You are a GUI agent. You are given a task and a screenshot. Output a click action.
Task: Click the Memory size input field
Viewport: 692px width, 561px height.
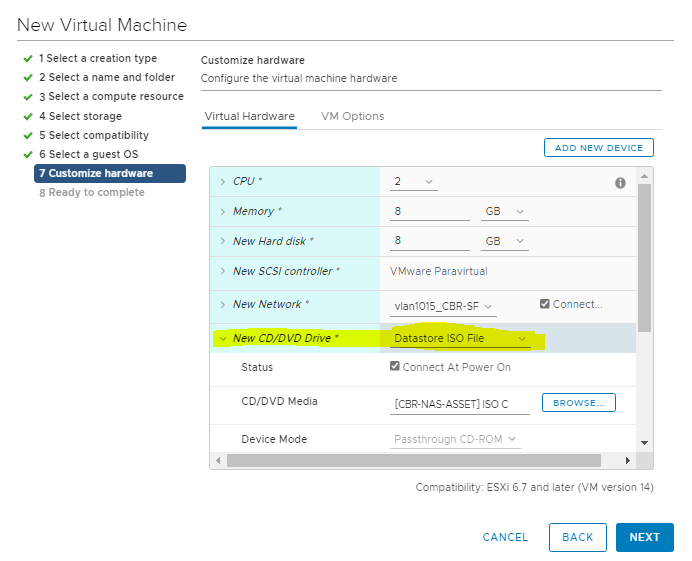tap(429, 212)
